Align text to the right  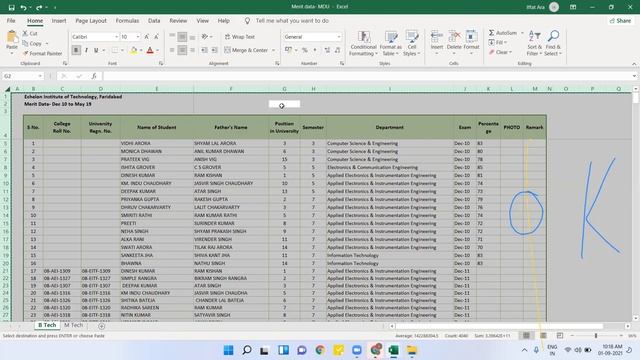click(192, 50)
